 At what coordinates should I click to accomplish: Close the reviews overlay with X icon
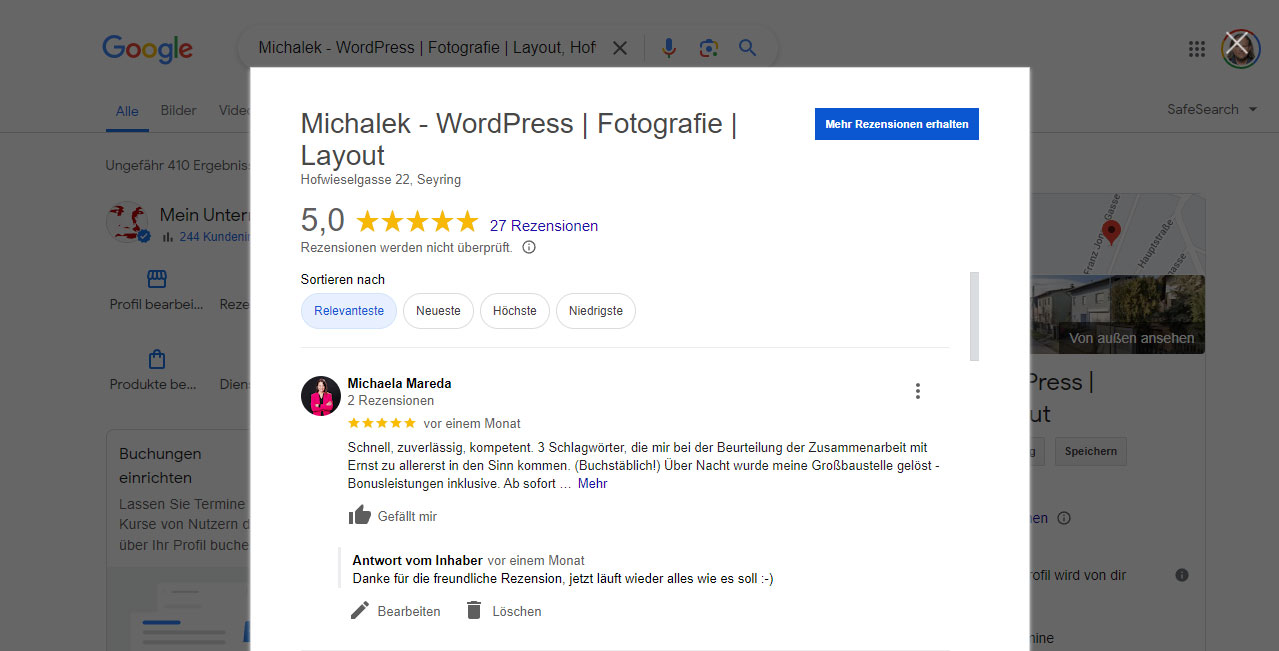[x=1237, y=44]
